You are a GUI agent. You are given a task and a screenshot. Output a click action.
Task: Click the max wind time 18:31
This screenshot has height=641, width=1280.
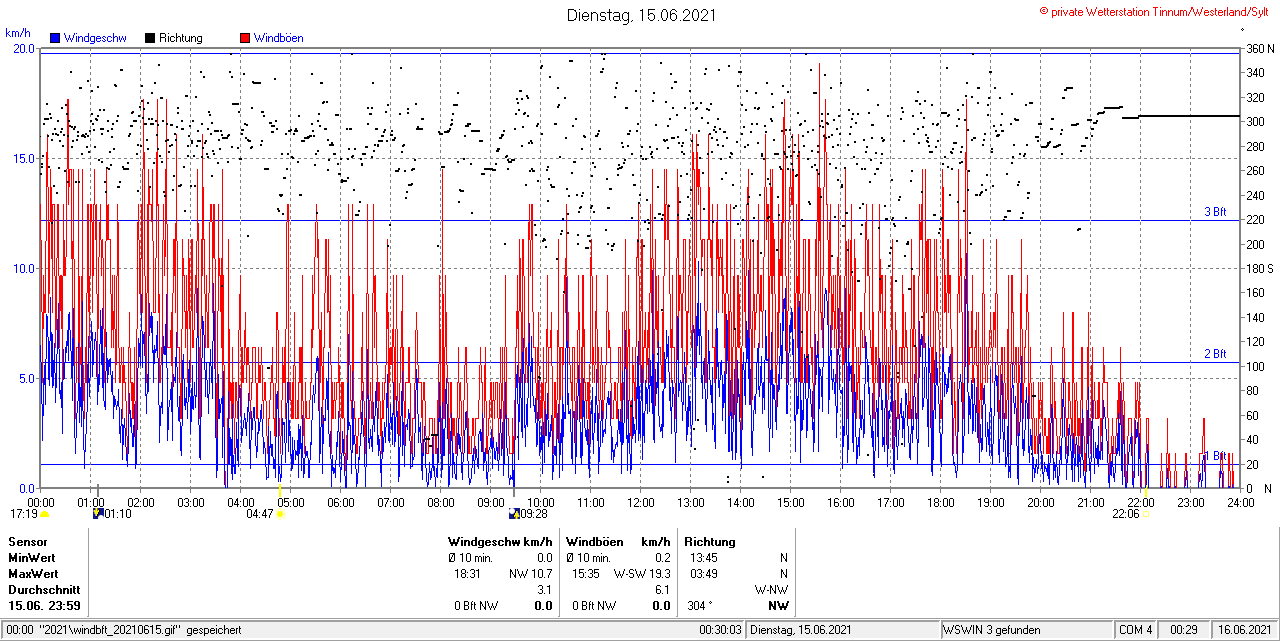tap(468, 574)
